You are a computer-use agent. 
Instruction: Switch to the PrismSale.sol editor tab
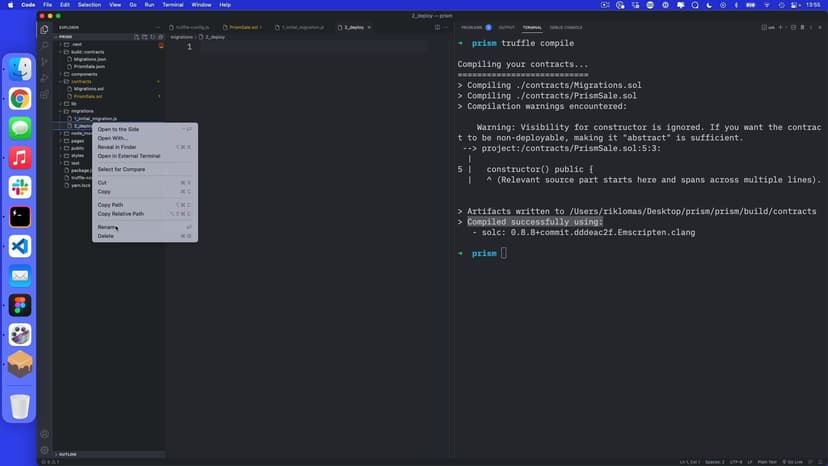tap(243, 27)
